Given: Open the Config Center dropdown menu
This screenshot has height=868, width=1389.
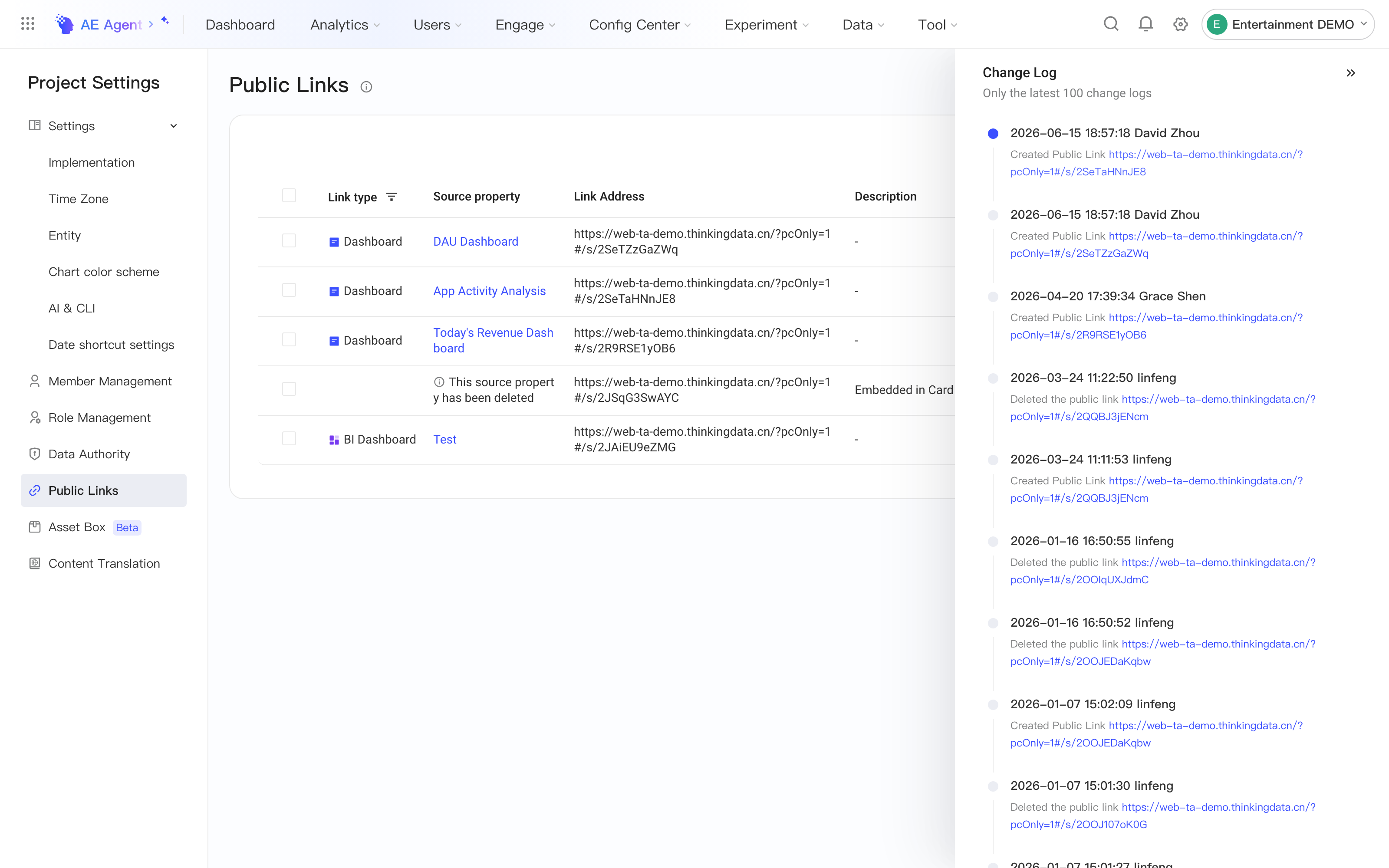Looking at the screenshot, I should pyautogui.click(x=640, y=25).
